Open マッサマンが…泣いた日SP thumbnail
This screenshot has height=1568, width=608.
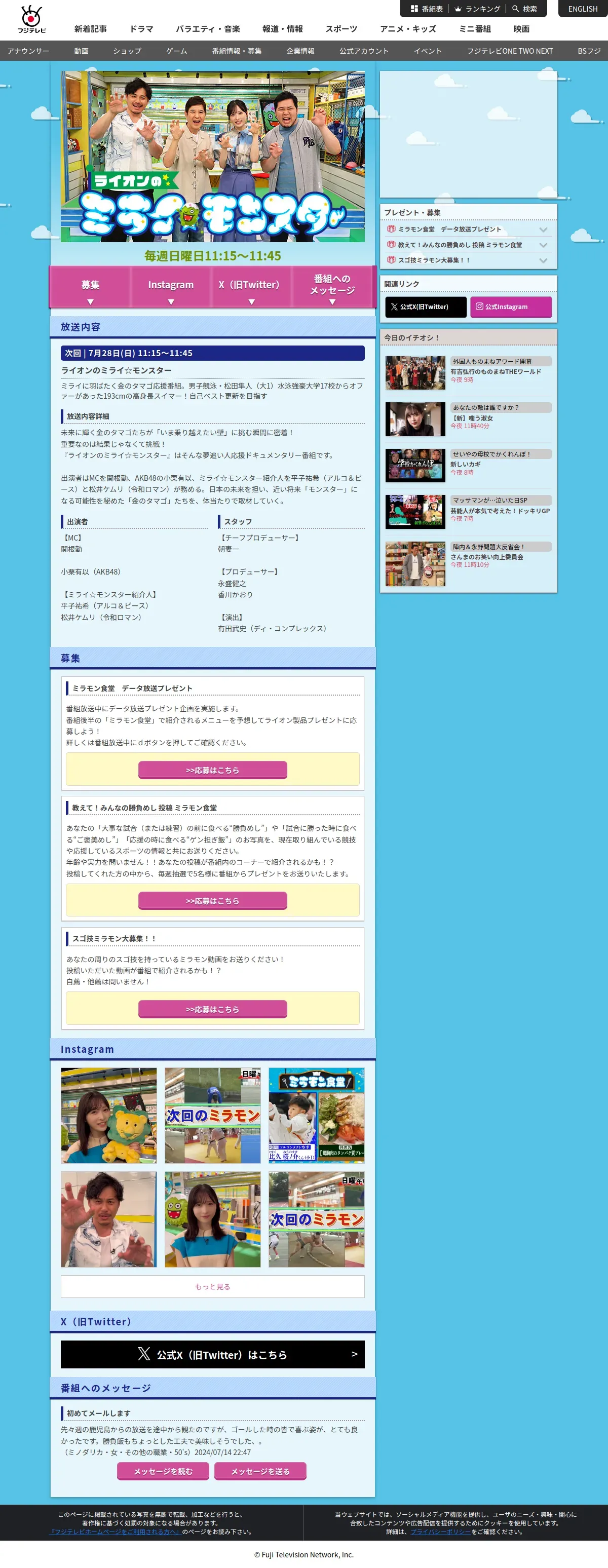pos(415,511)
